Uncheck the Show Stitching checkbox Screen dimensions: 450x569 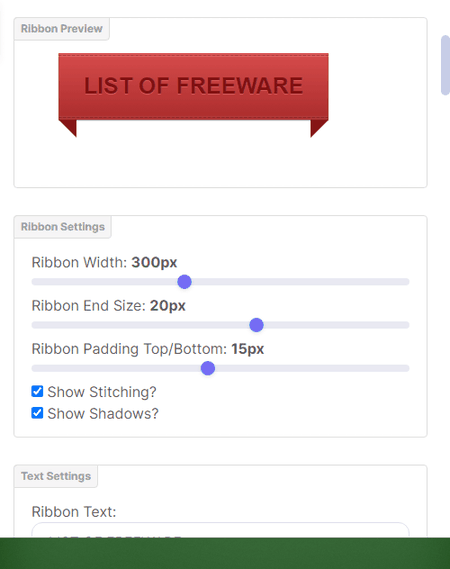coord(37,392)
